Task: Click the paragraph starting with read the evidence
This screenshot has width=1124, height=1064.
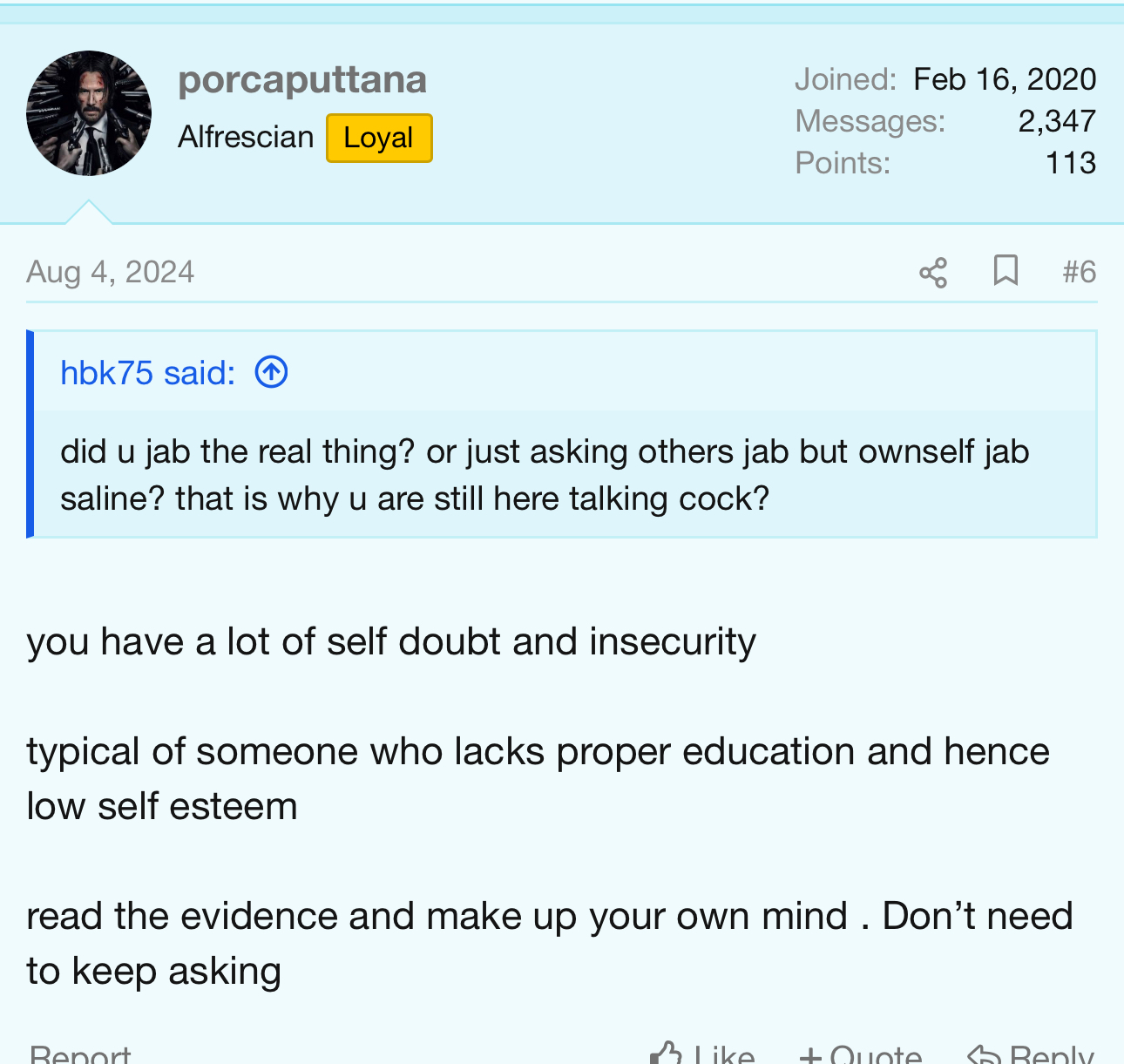Action: (x=549, y=943)
